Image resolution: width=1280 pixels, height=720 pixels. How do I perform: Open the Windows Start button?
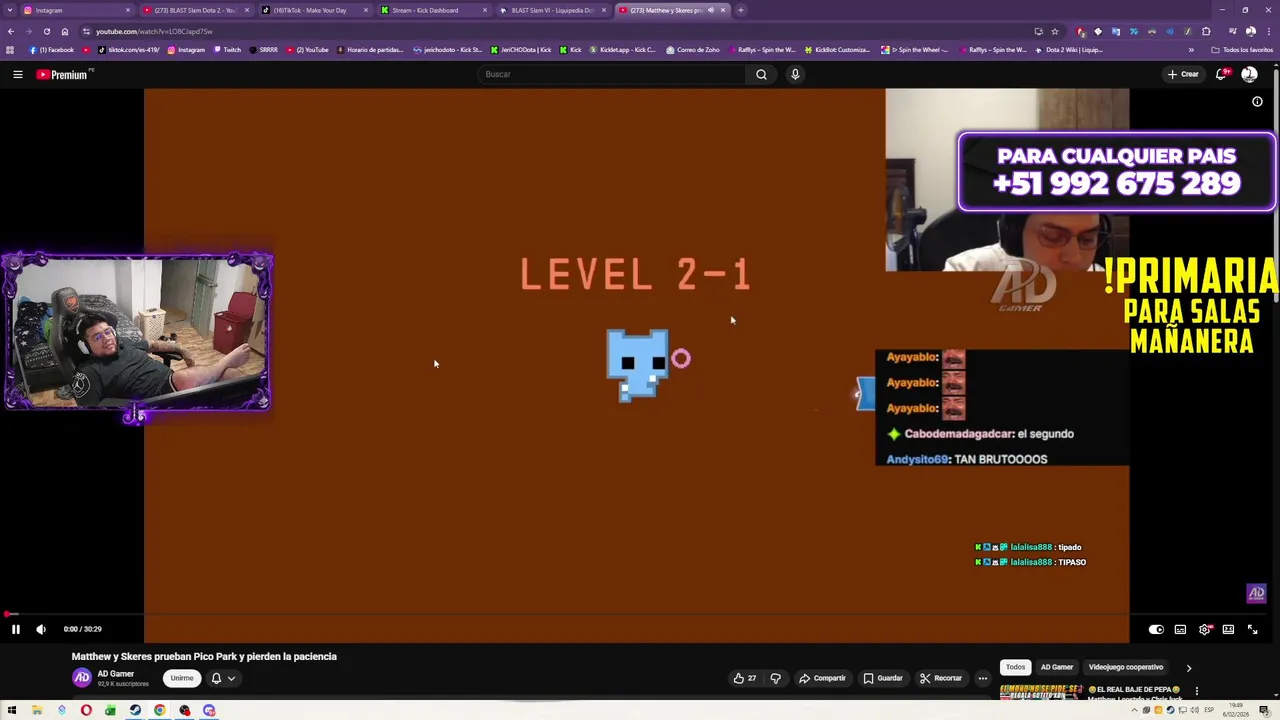(12, 711)
